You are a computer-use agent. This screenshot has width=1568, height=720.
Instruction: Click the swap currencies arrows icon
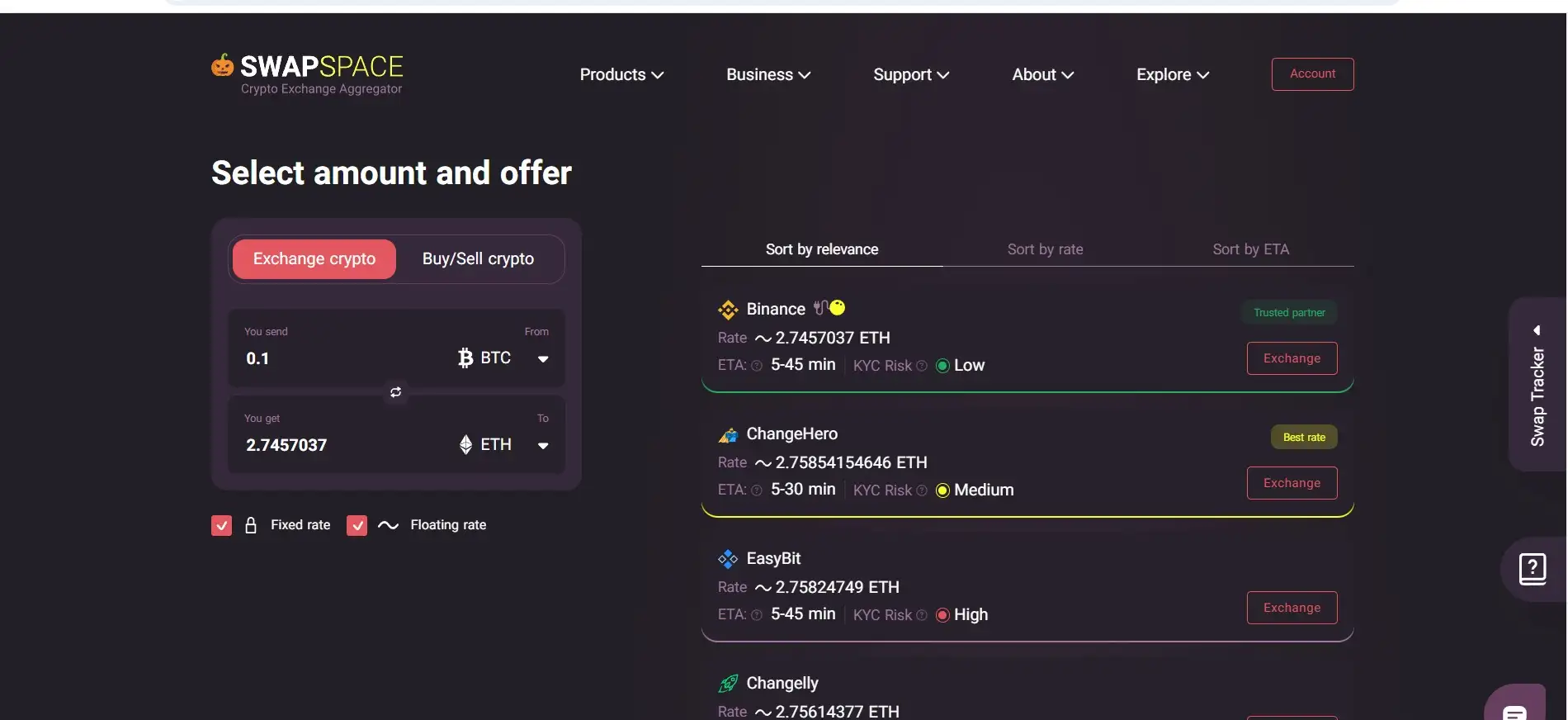396,392
